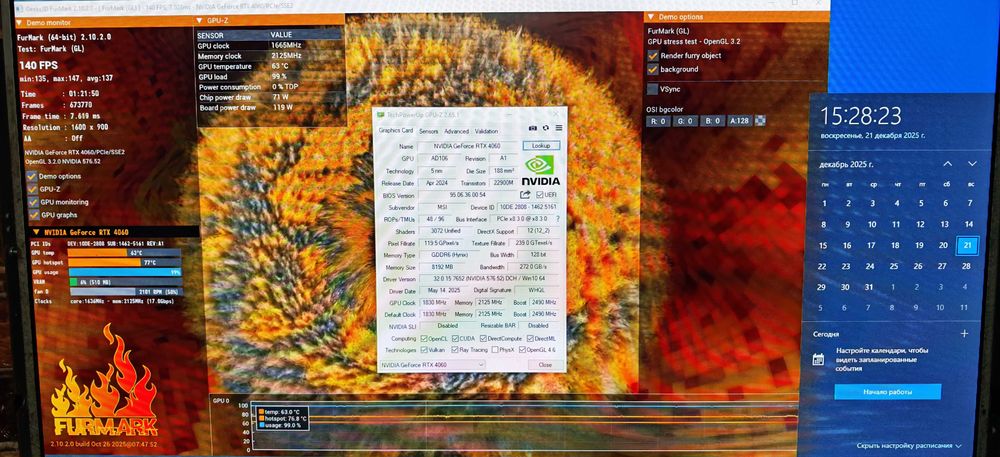The height and width of the screenshot is (457, 1000).
Task: Toggle the UEFI checkbox in GPU-Z
Action: [540, 194]
